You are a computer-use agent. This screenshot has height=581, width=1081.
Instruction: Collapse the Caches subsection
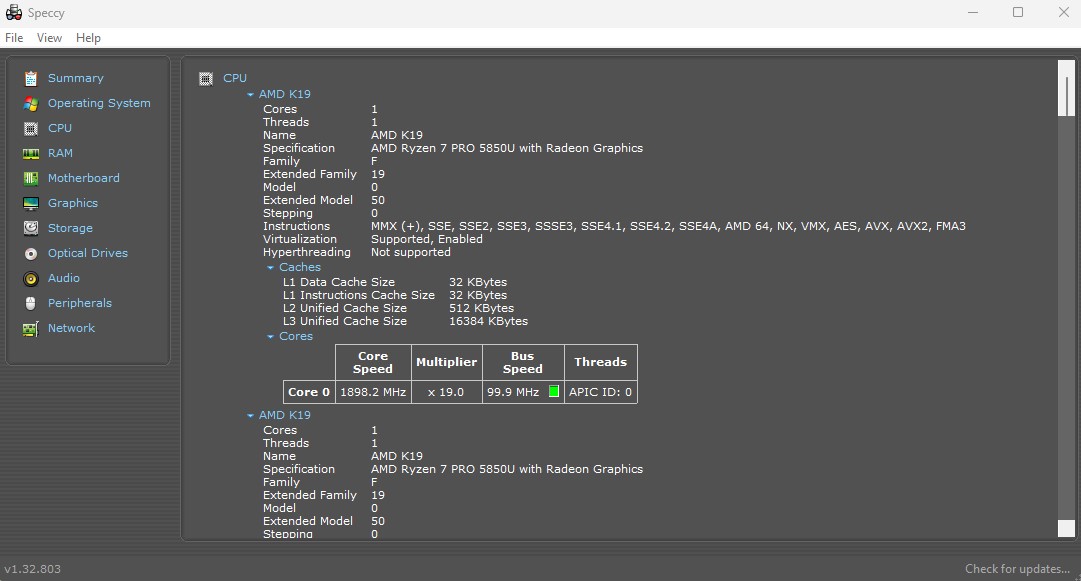click(270, 267)
